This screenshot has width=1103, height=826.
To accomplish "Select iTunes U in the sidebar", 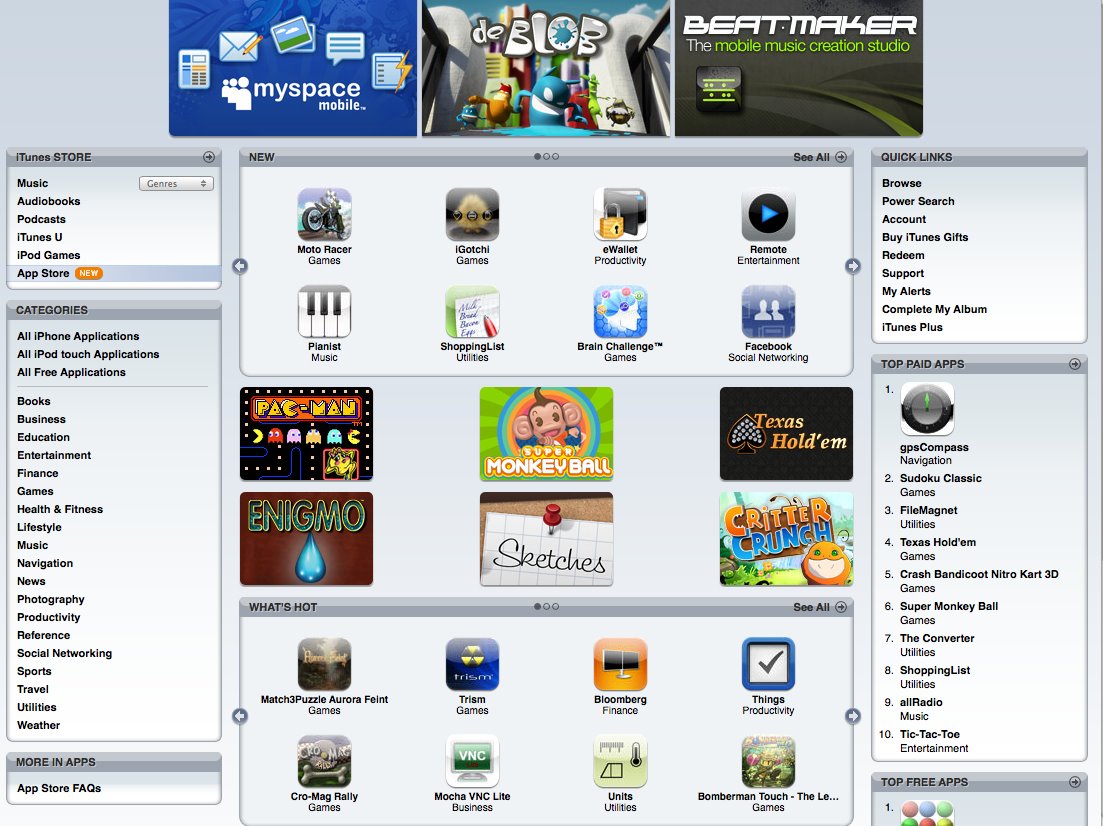I will click(39, 237).
